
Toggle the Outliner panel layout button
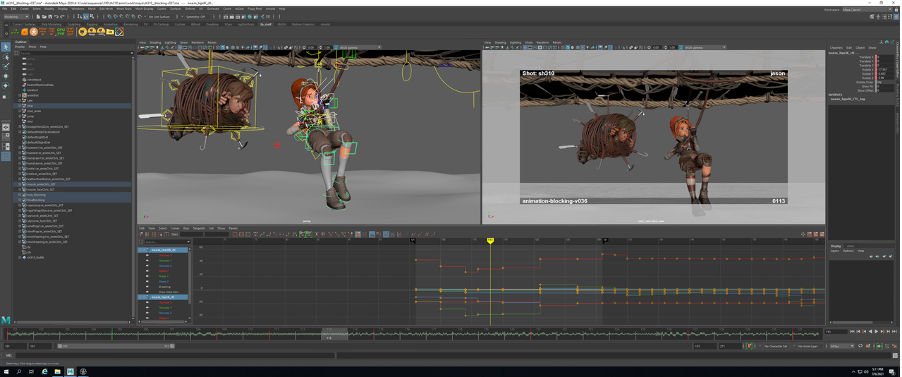point(6,156)
